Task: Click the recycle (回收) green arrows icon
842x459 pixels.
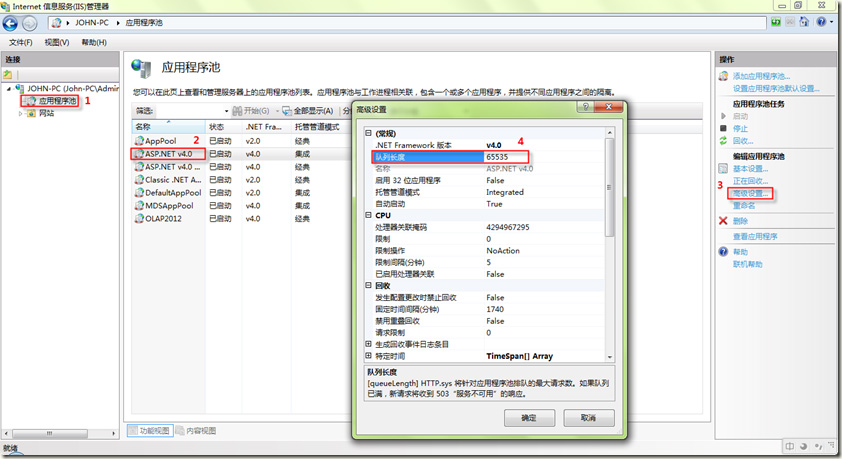Action: 724,141
